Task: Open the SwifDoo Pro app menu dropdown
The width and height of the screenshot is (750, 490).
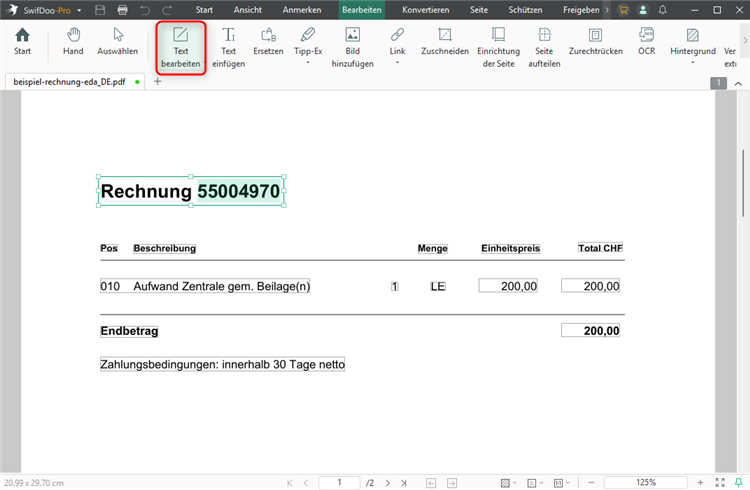Action: (x=79, y=10)
